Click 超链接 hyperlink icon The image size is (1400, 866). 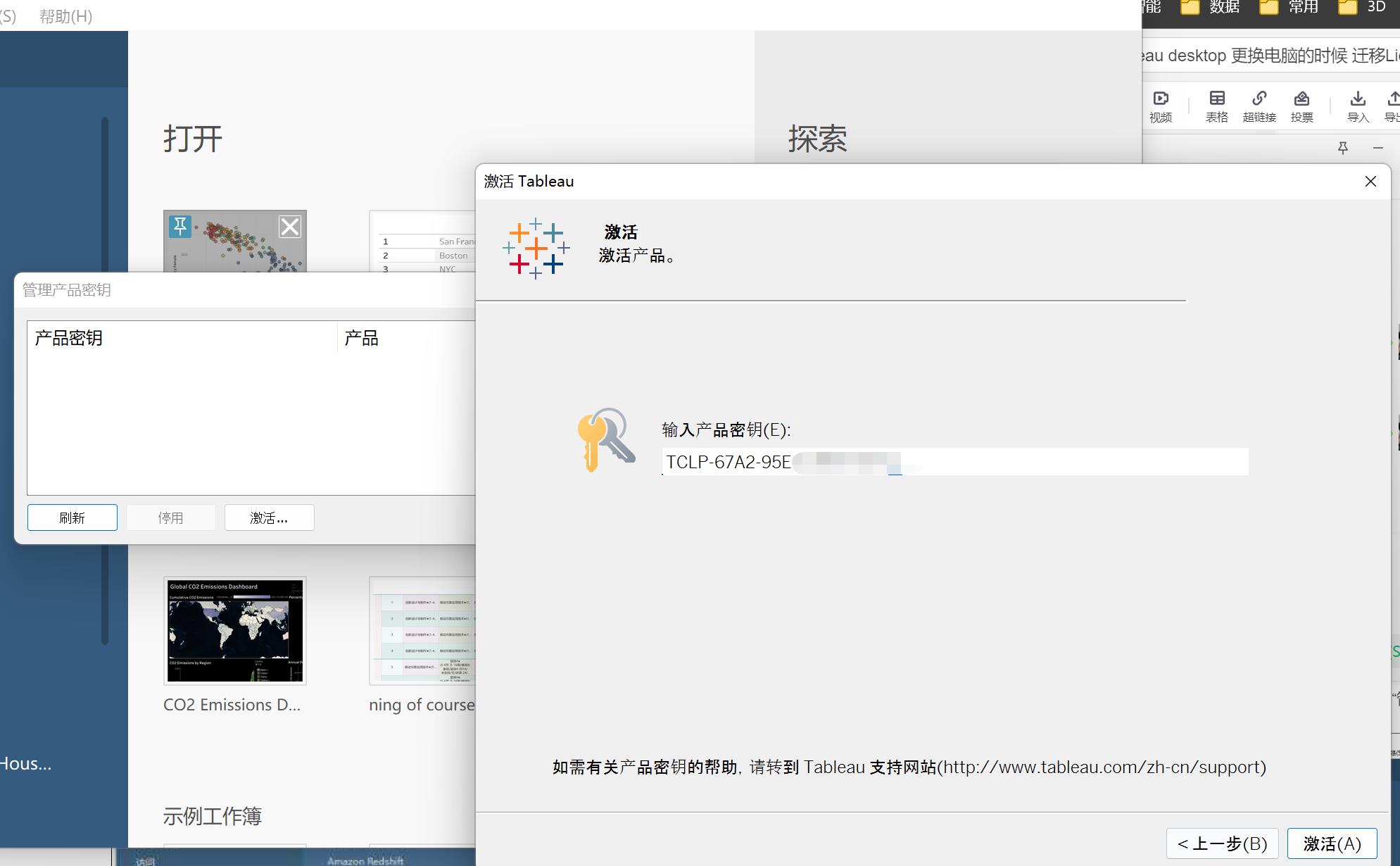pyautogui.click(x=1259, y=106)
